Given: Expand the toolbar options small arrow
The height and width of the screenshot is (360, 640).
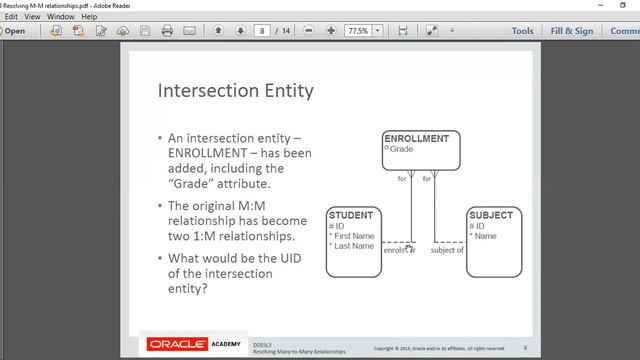Looking at the screenshot, I should (452, 31).
